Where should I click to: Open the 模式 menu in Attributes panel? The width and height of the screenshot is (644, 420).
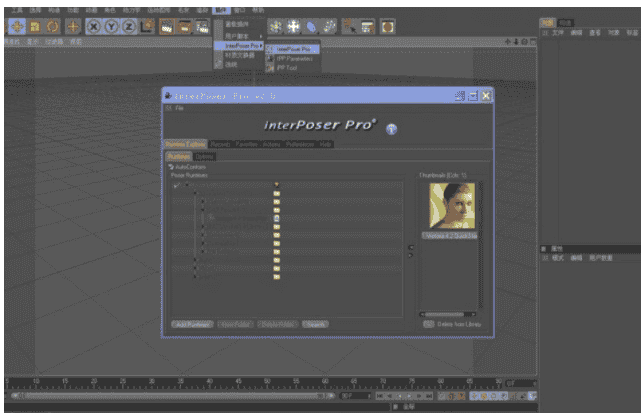coord(558,258)
